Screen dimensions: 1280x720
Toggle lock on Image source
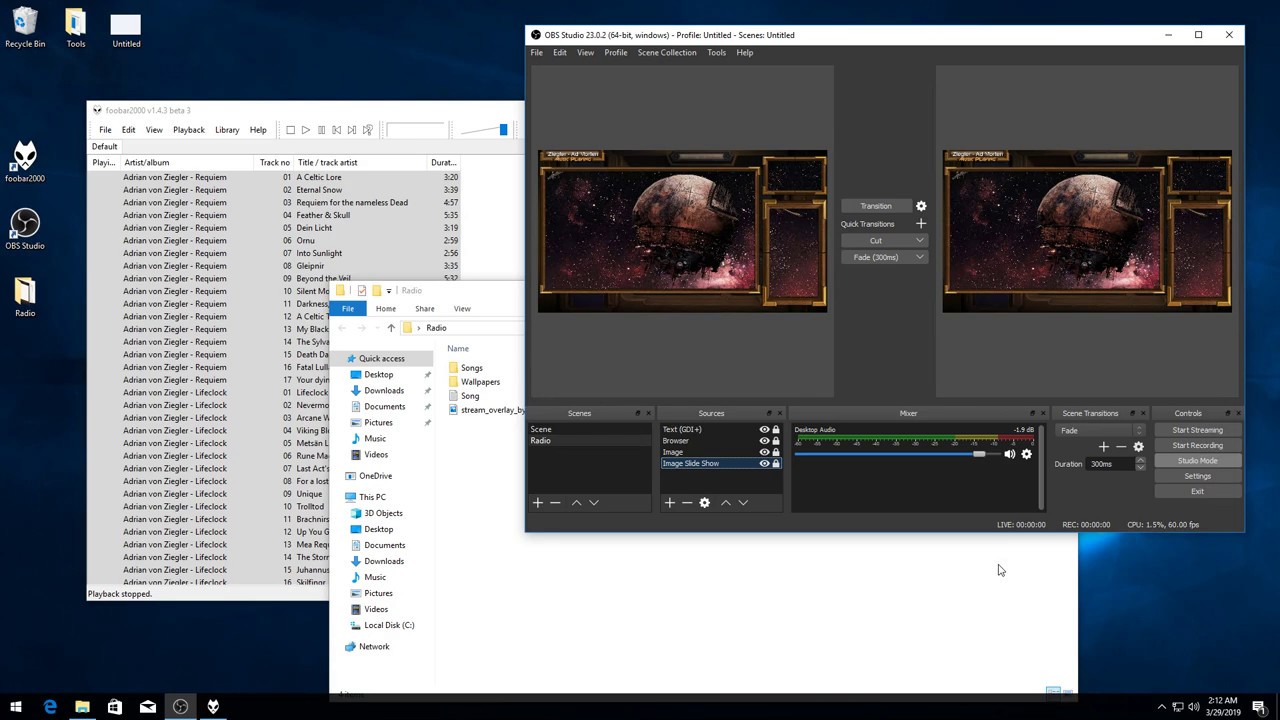point(776,452)
